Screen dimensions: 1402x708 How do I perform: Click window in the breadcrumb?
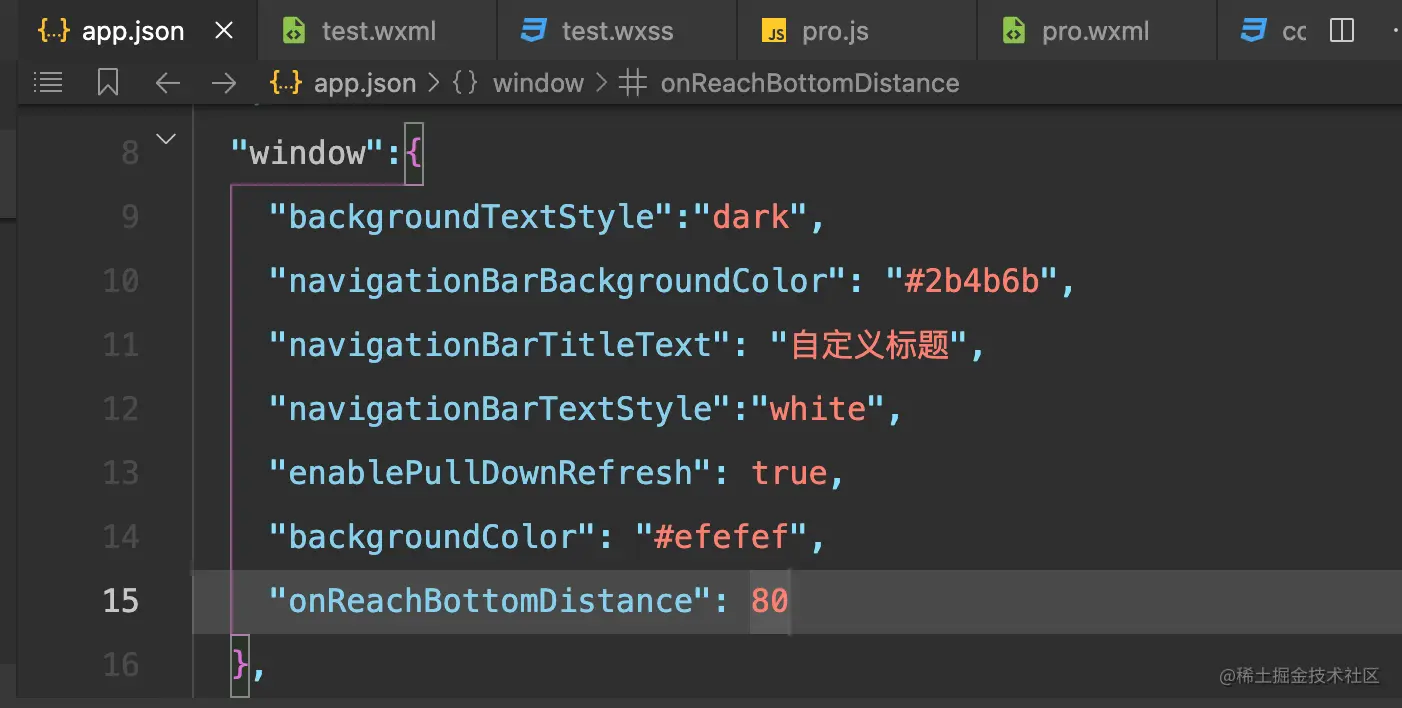538,83
